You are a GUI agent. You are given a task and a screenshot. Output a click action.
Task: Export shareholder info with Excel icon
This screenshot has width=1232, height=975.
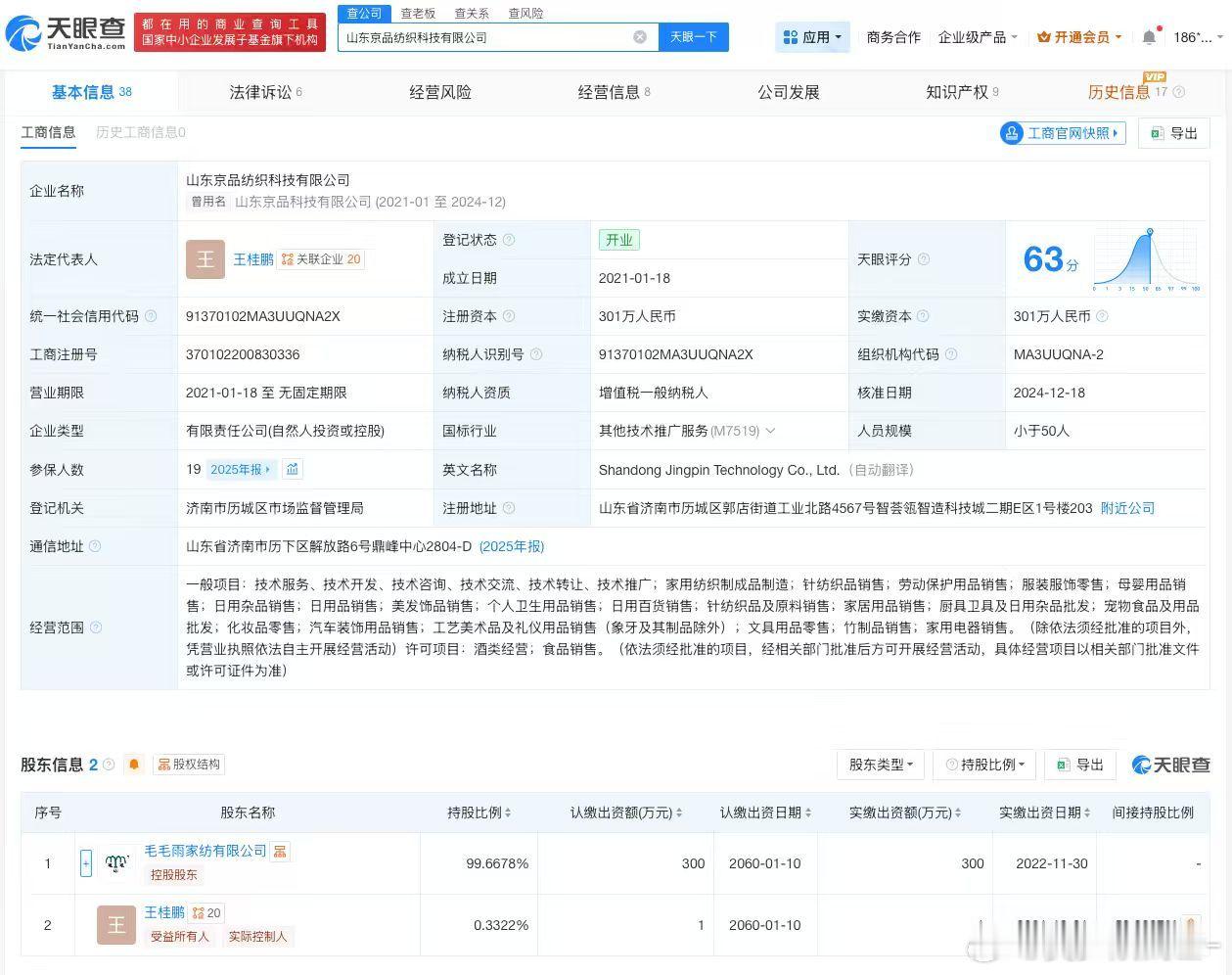tap(1080, 765)
